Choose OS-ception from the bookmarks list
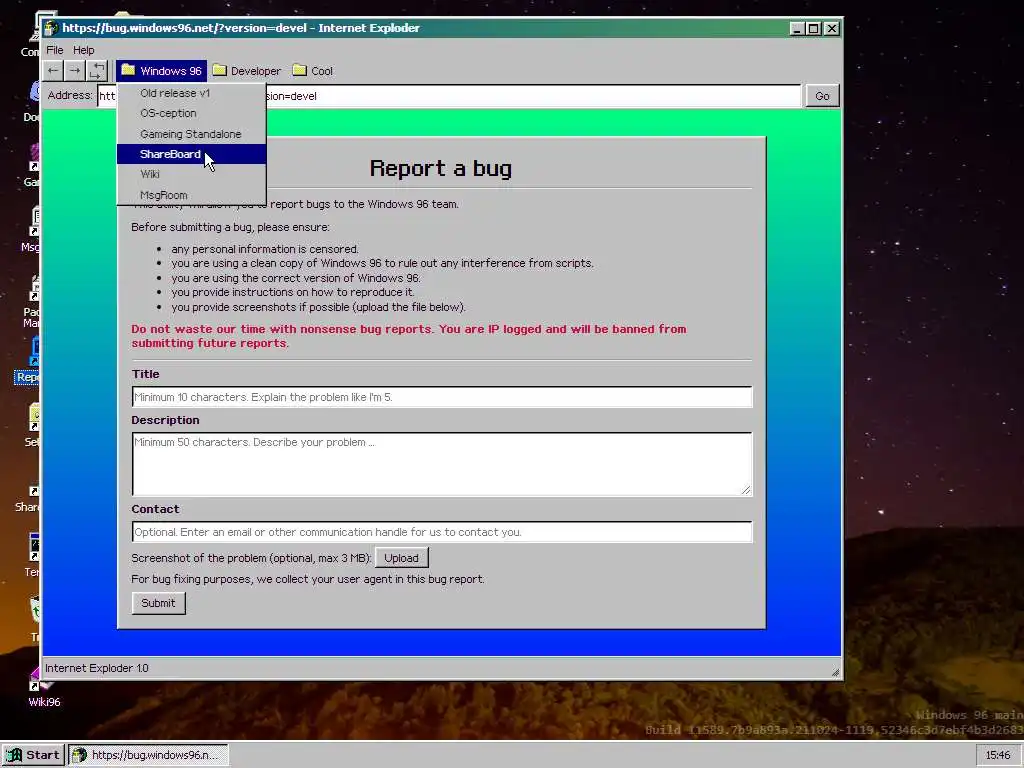This screenshot has width=1024, height=768. click(191, 113)
